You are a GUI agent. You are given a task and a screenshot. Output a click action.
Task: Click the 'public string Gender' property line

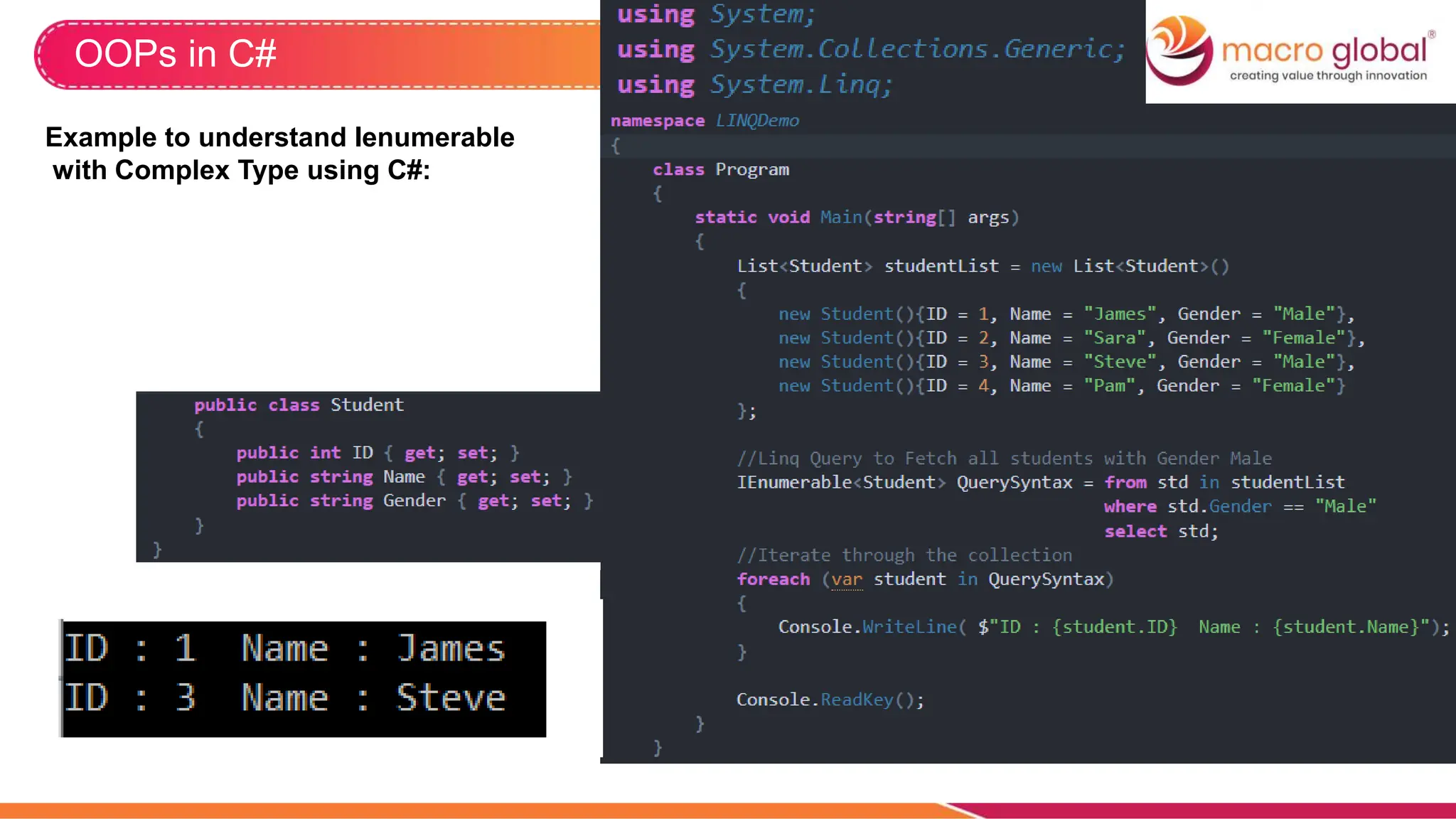point(414,501)
